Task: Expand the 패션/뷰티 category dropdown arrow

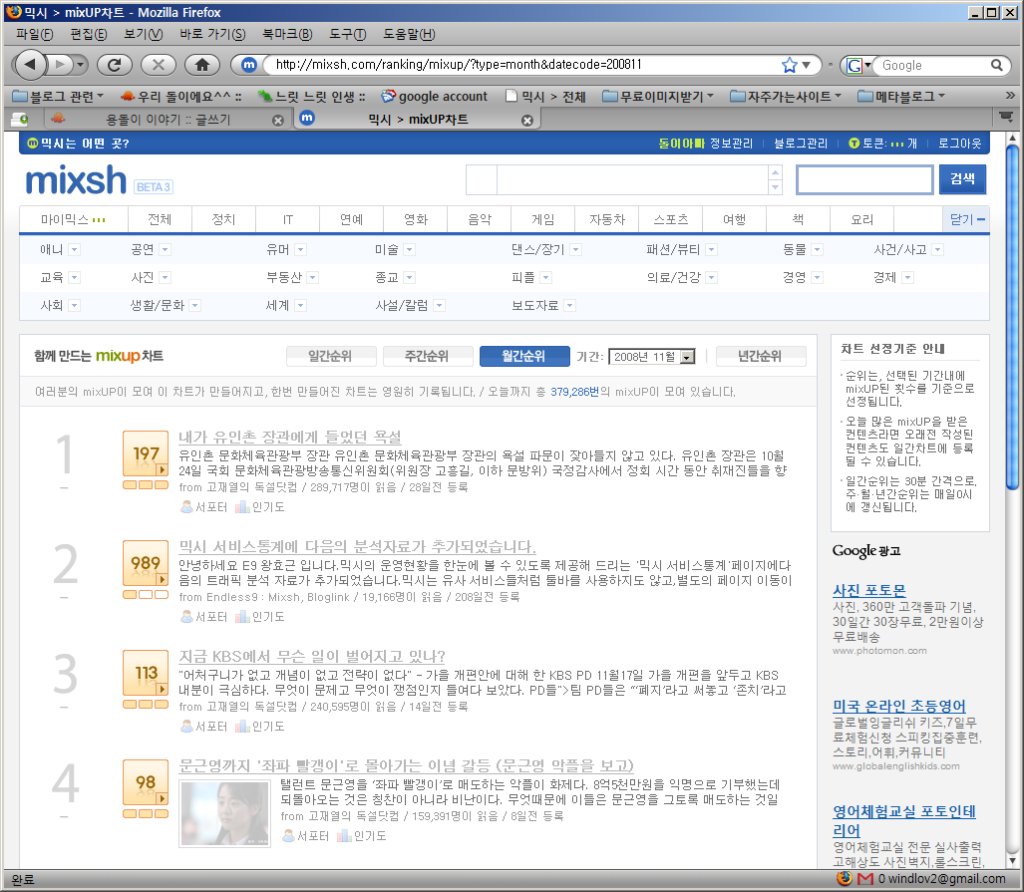Action: click(711, 249)
